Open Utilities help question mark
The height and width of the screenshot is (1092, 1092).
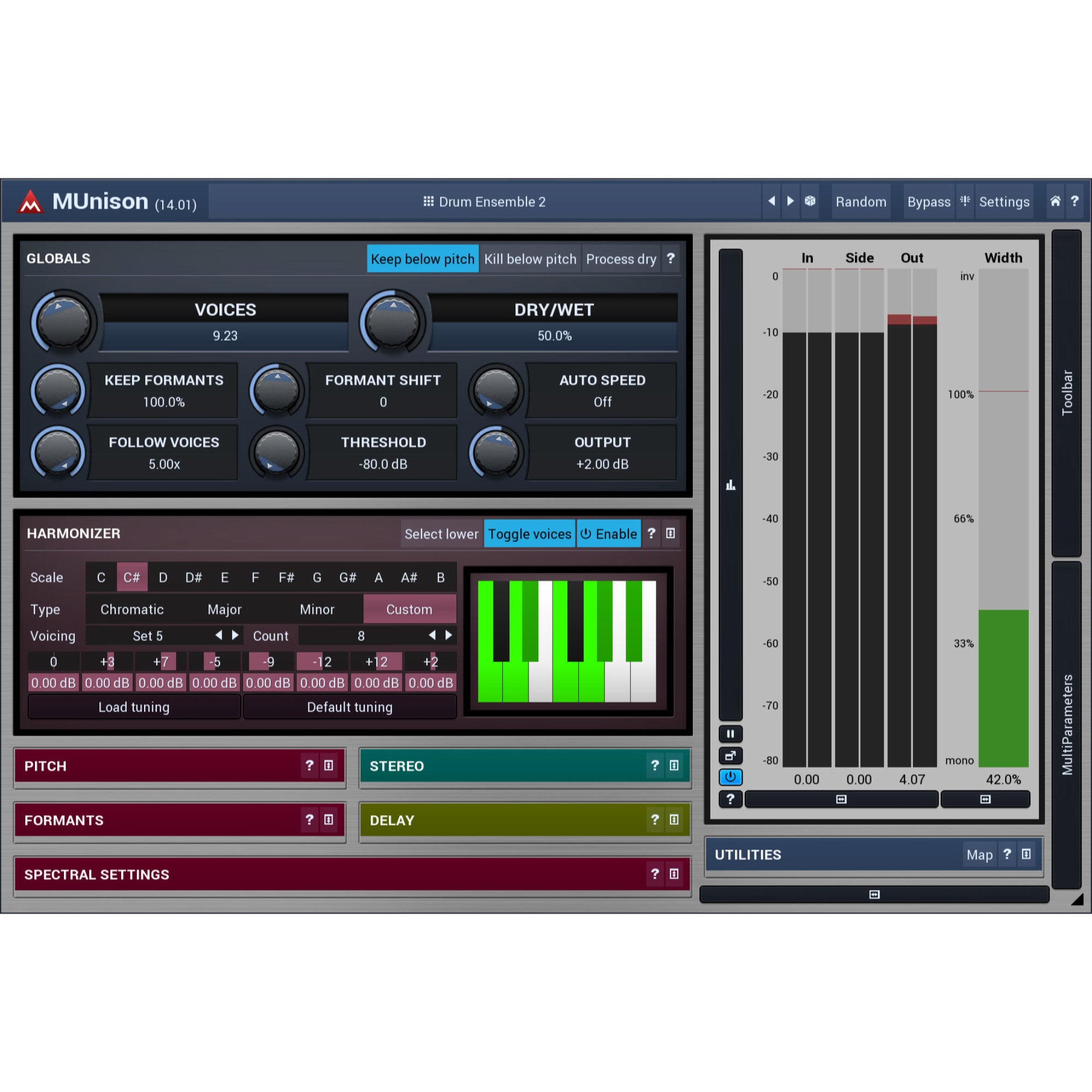(1007, 854)
